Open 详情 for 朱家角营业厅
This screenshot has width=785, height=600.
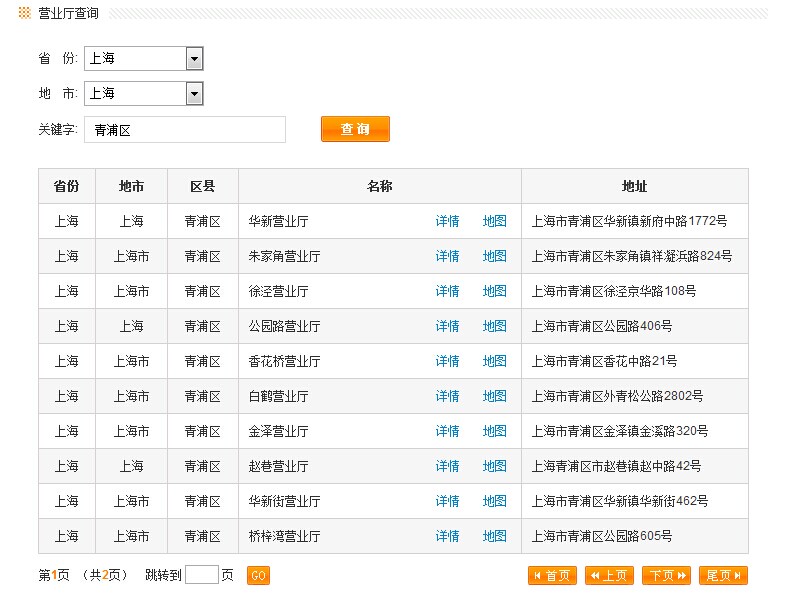447,256
